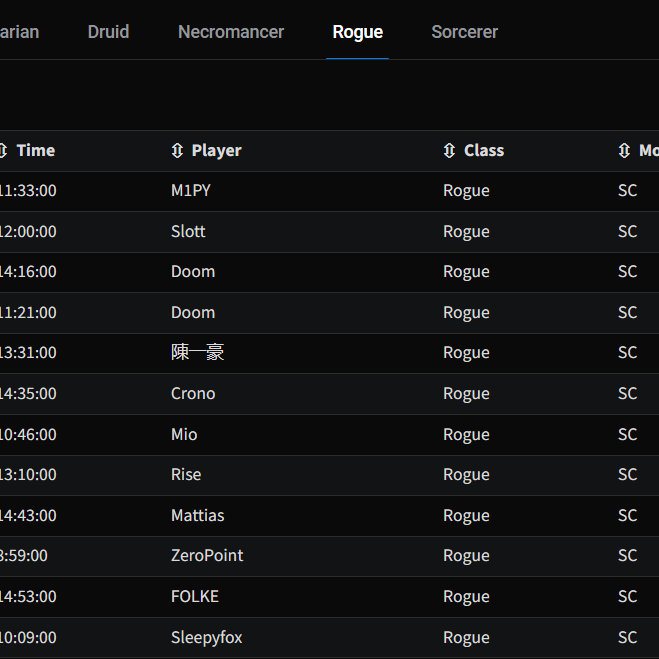Select the Rogue tab
This screenshot has width=659, height=659.
point(357,32)
